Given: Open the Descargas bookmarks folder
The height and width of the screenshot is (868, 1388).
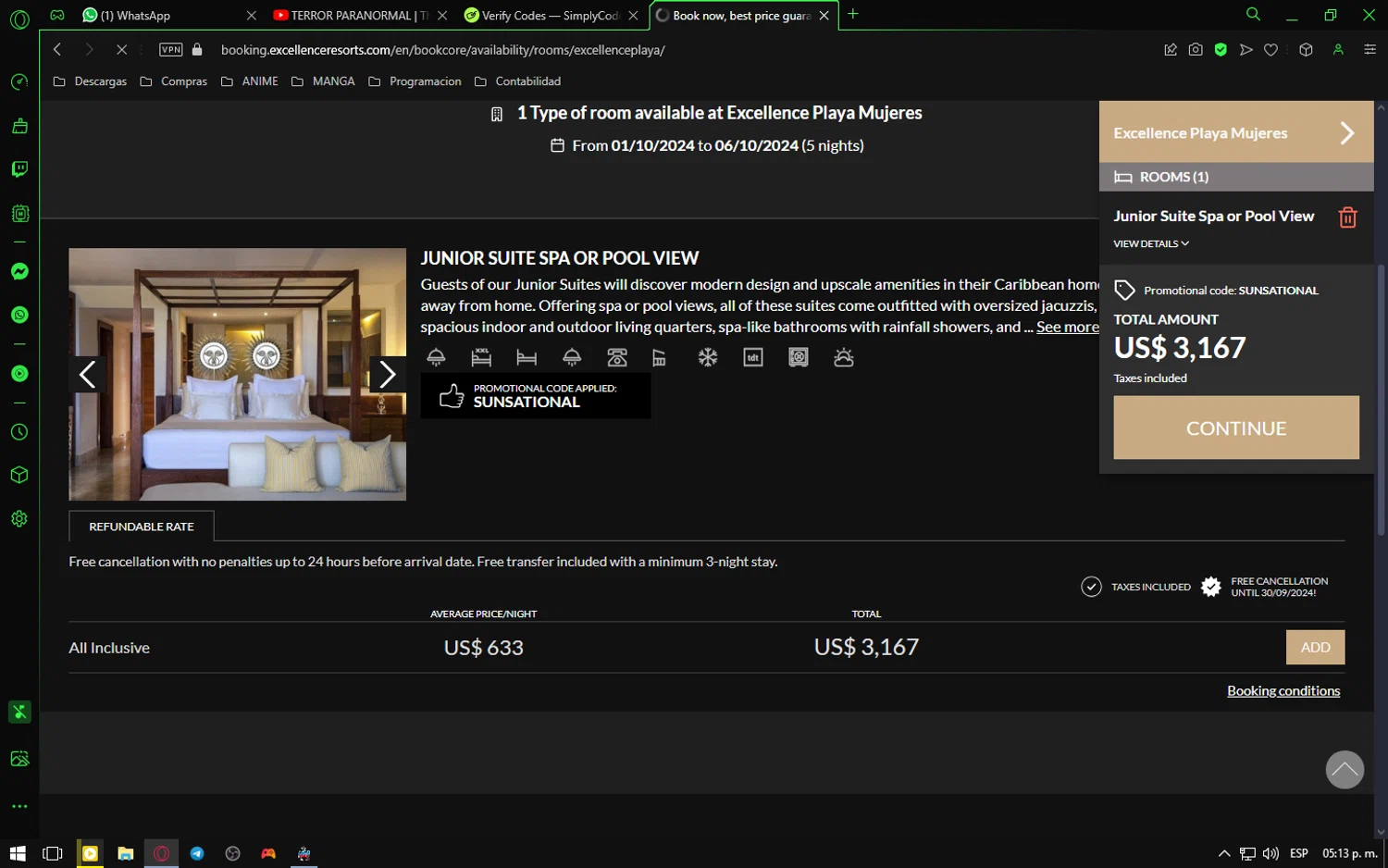Looking at the screenshot, I should [91, 81].
